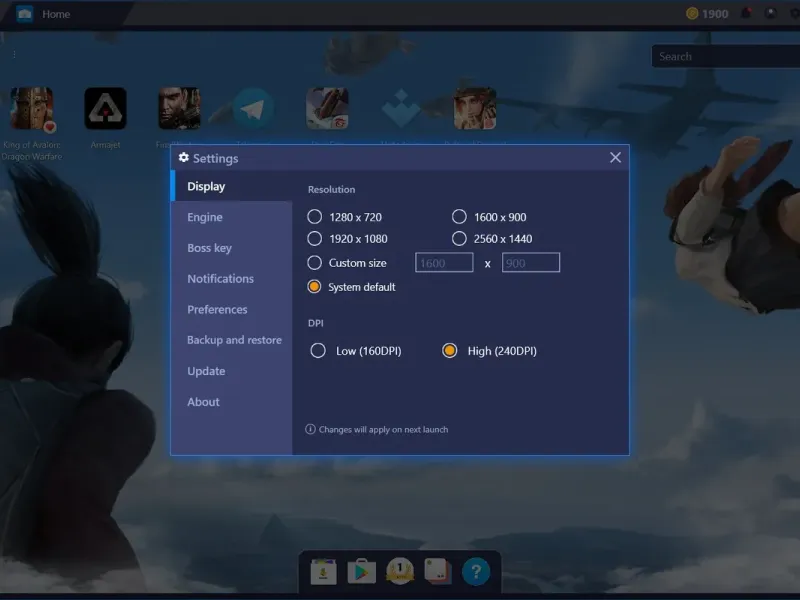Click the Resolution section heading
Screen dimensions: 800x600
point(332,189)
